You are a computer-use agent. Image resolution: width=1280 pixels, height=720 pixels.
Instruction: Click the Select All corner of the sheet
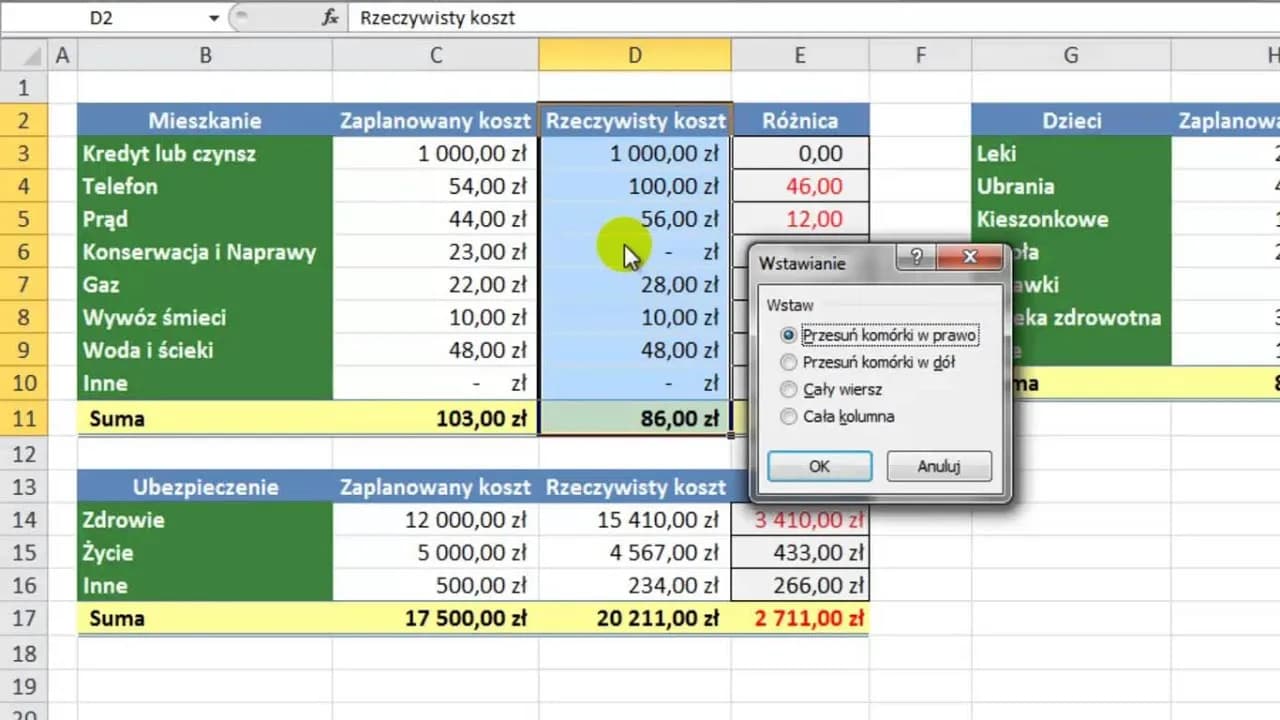tap(23, 56)
